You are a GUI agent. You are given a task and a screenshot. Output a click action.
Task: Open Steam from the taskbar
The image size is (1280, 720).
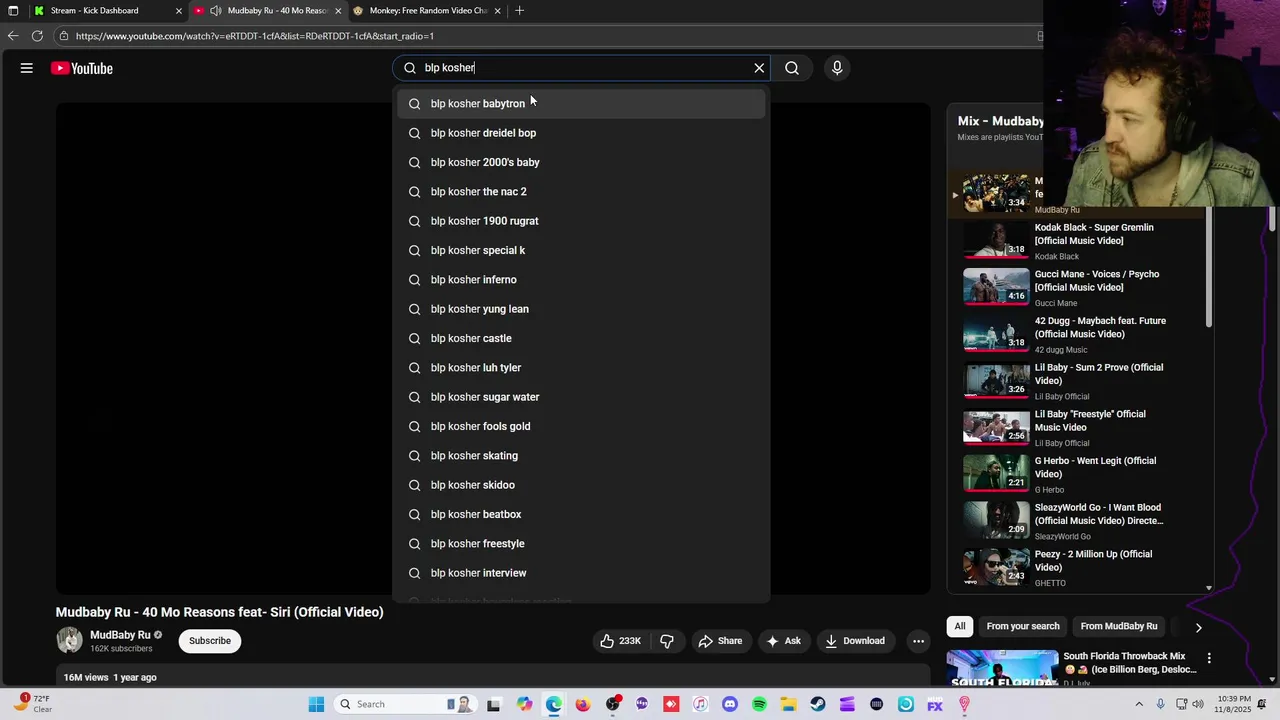click(x=818, y=704)
